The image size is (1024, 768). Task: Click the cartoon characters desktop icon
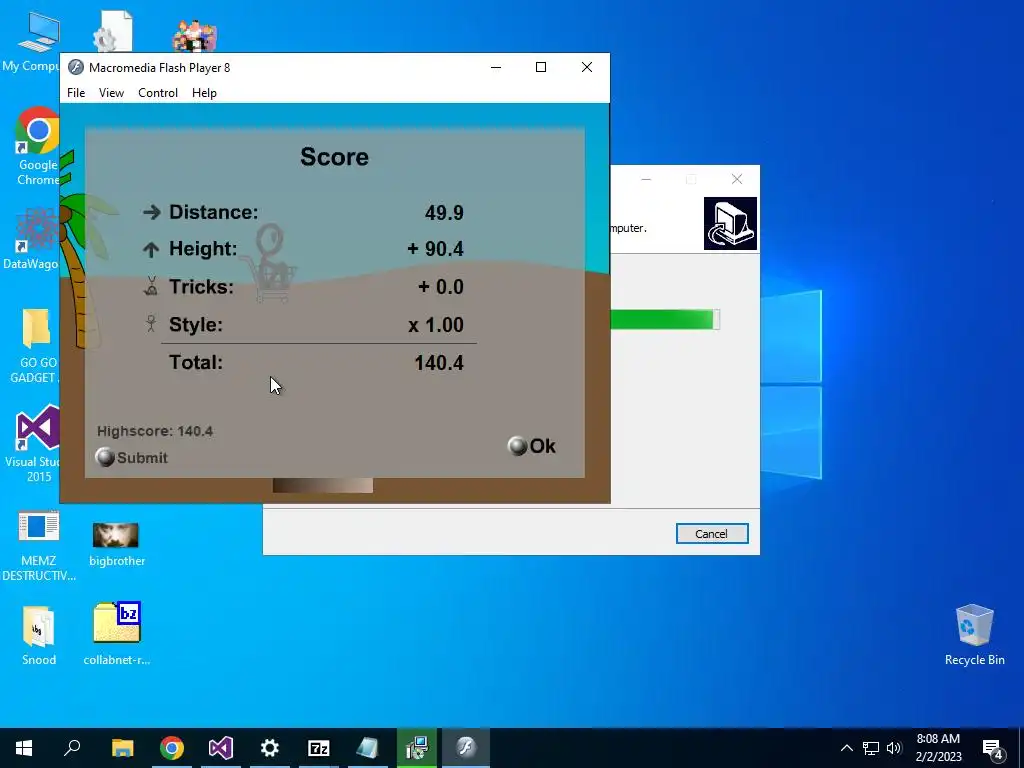point(195,34)
